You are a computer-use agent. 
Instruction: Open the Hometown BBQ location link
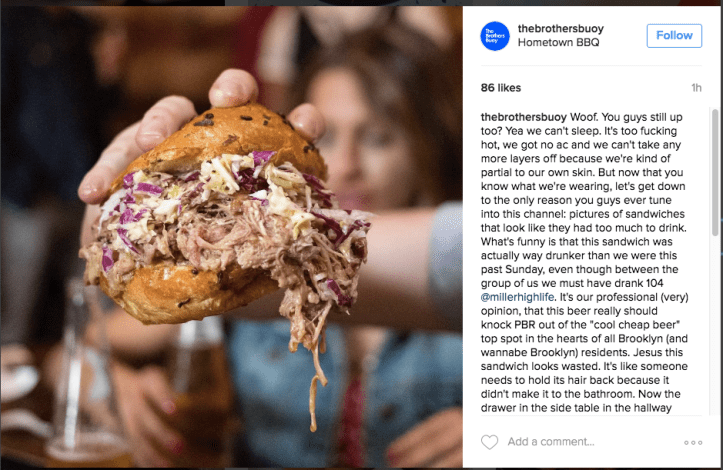[558, 42]
